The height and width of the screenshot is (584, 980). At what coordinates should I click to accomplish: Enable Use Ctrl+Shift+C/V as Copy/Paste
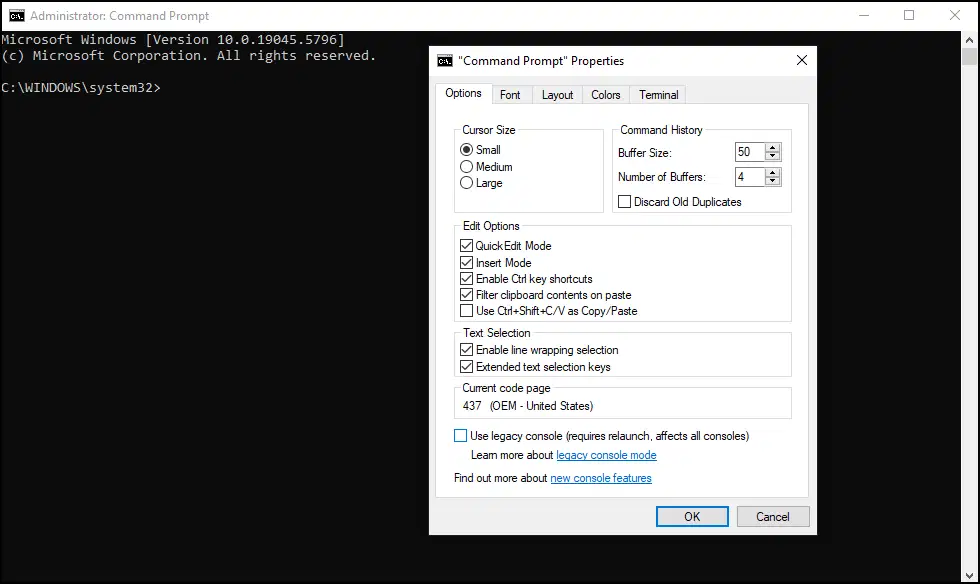click(x=466, y=311)
